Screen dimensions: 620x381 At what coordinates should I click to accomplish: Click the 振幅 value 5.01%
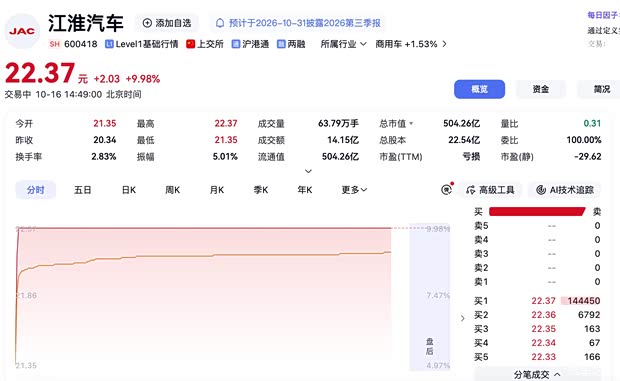225,157
